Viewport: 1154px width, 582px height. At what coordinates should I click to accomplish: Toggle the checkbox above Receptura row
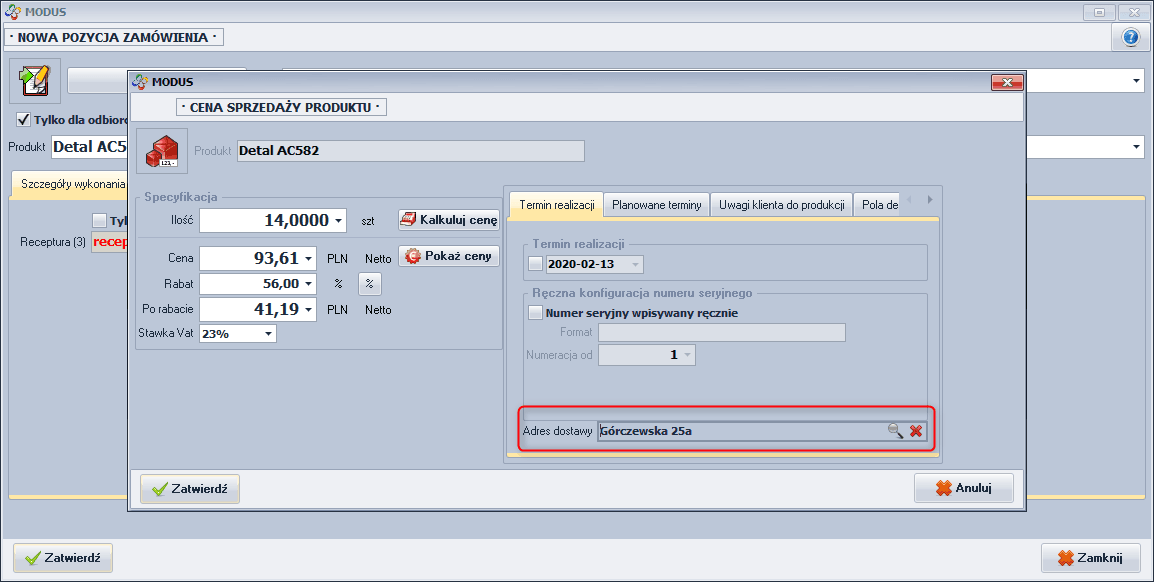coord(99,220)
